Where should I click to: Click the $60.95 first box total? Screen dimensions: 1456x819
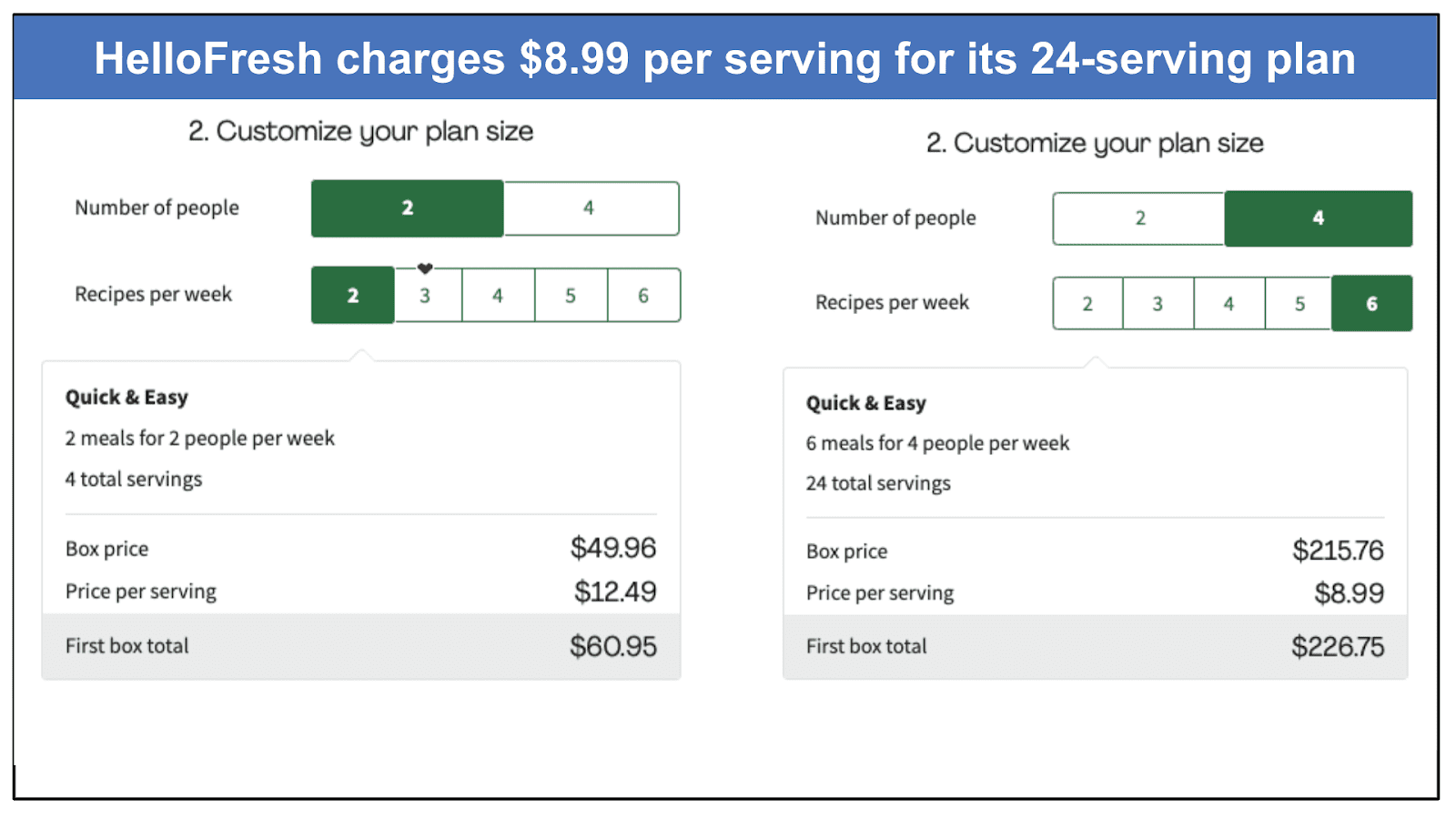click(613, 646)
